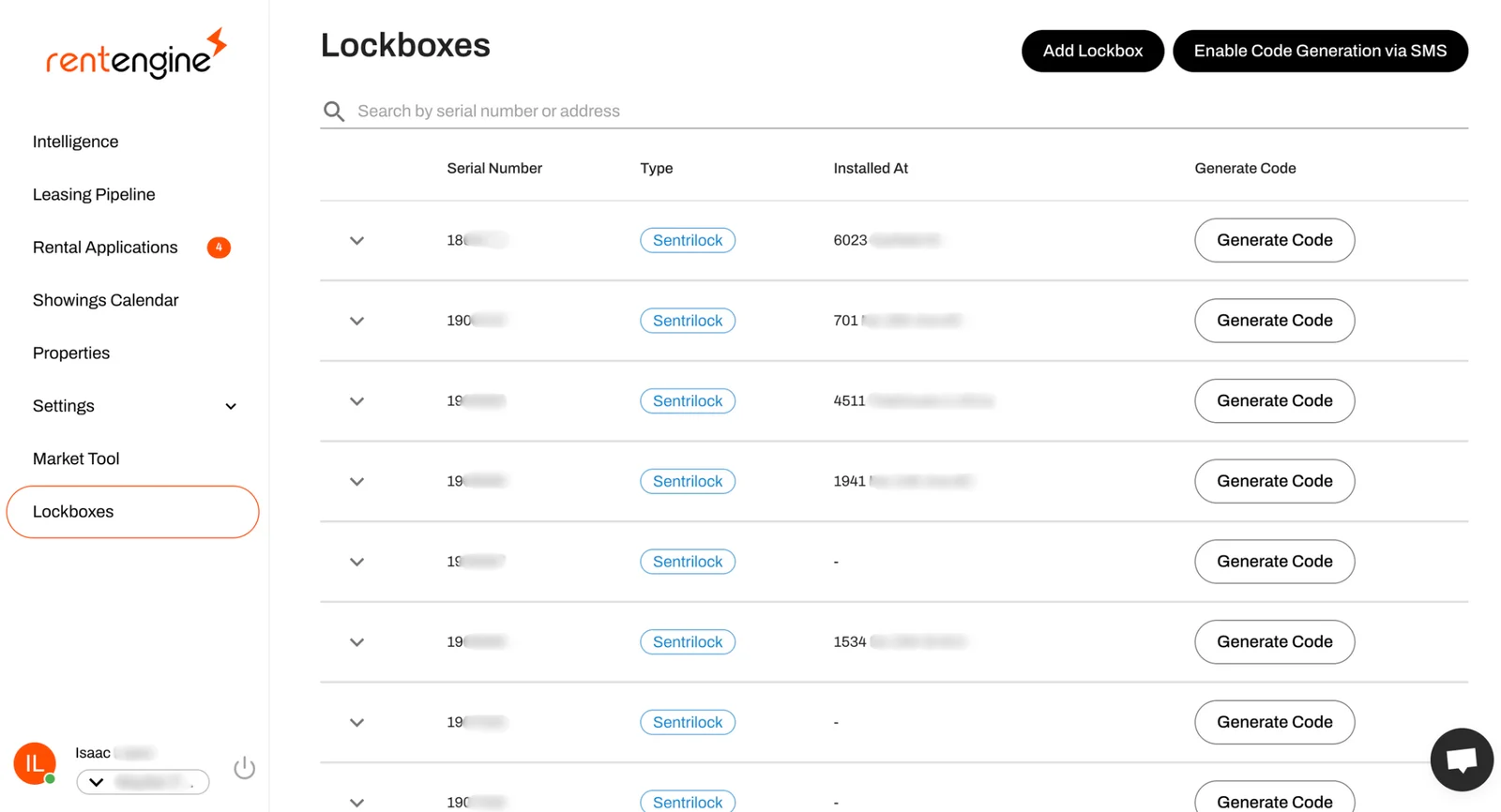Click the Rental Applications notification badge
The width and height of the screenshot is (1501, 812).
click(x=219, y=248)
